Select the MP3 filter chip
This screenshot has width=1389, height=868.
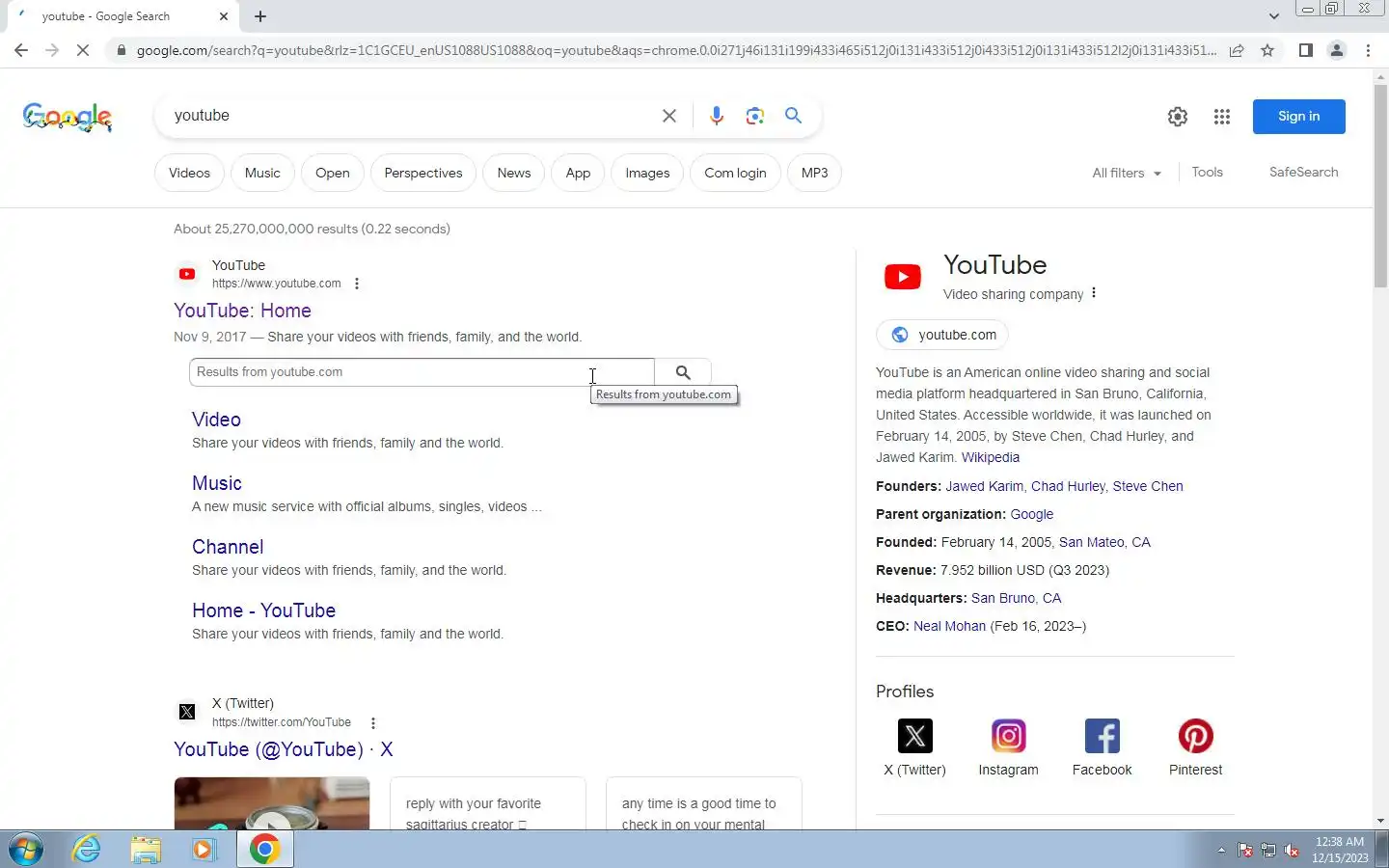tap(815, 173)
